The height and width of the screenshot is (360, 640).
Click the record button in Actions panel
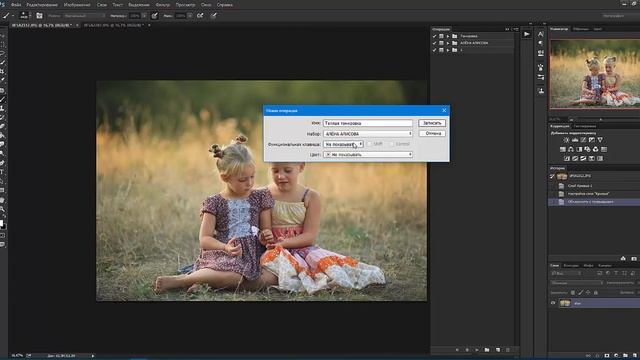coord(467,350)
